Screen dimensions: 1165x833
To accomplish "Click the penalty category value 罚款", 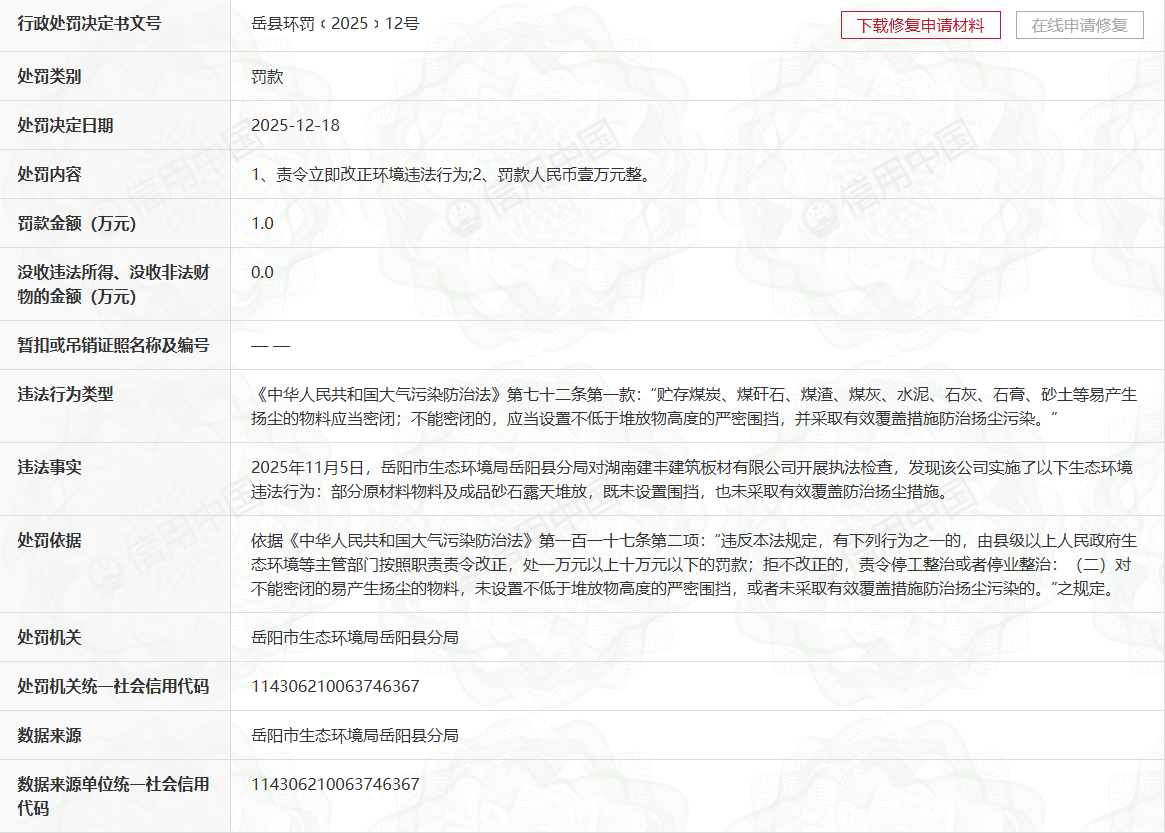I will tap(268, 76).
